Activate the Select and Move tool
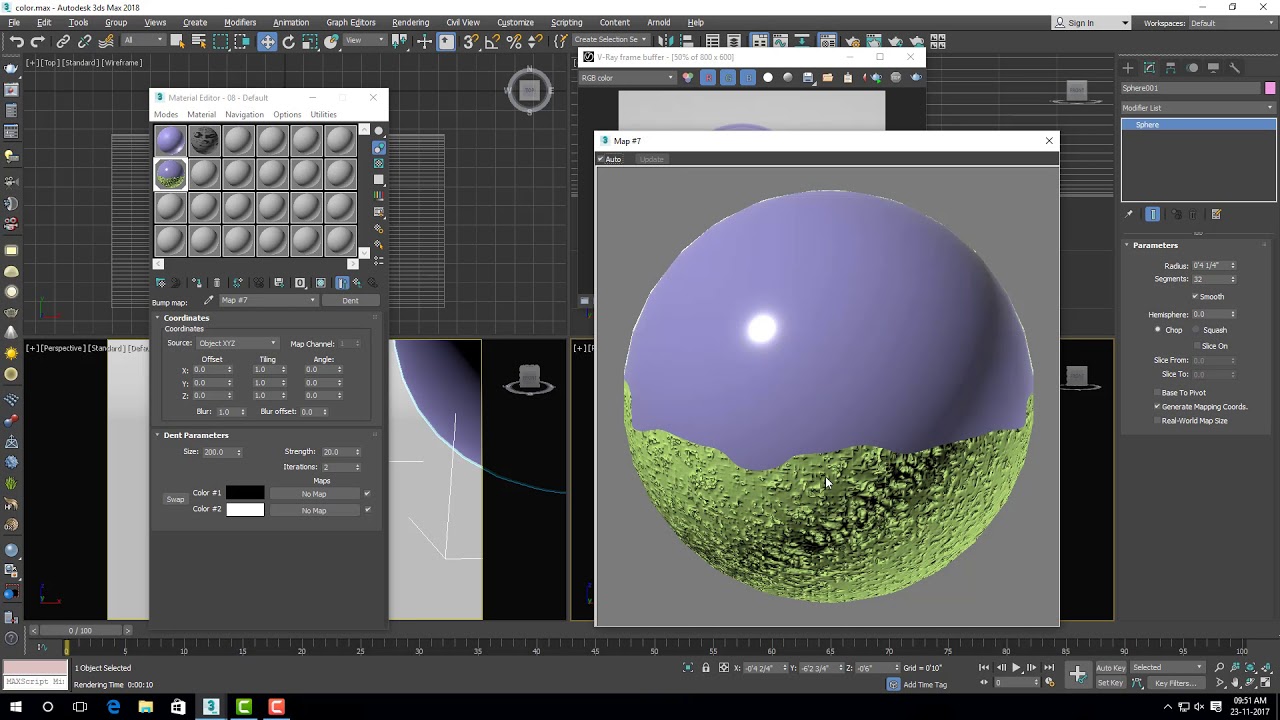Viewport: 1280px width, 720px height. [267, 41]
